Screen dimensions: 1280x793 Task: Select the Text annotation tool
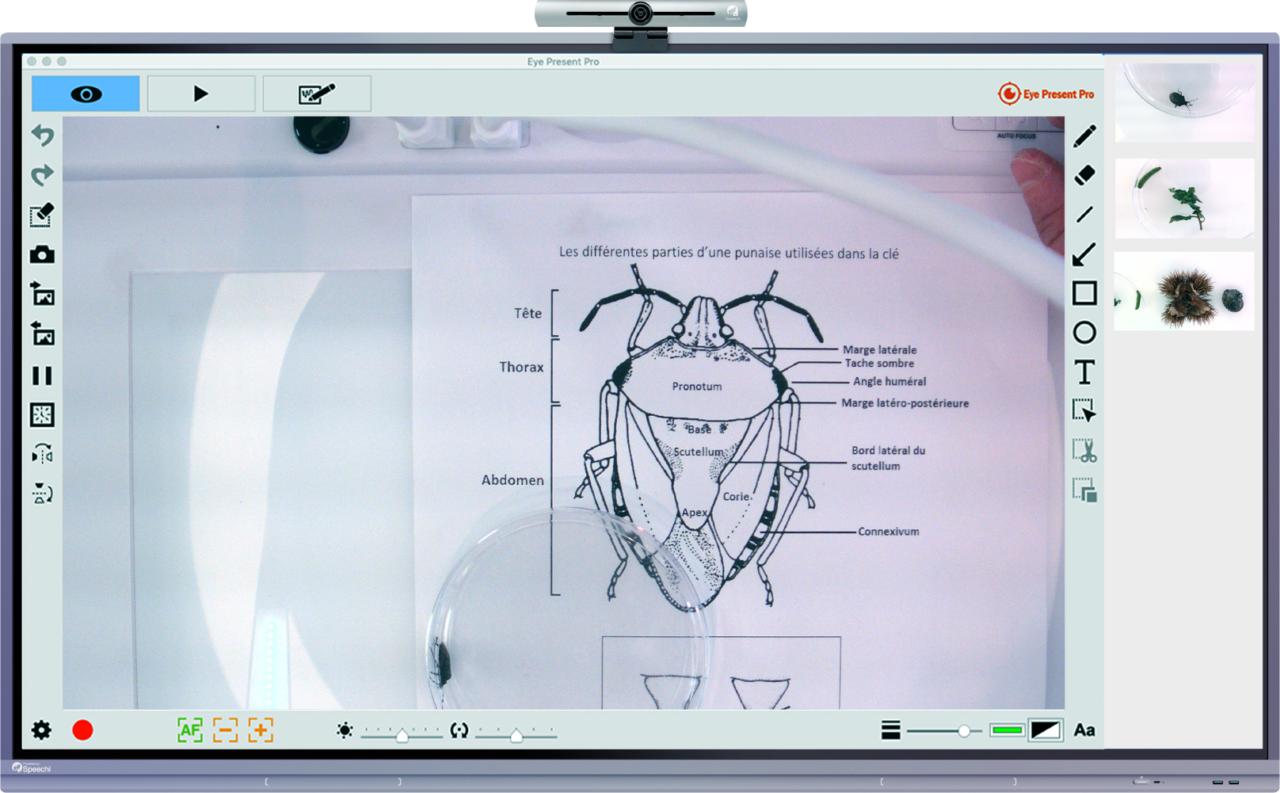(x=1084, y=372)
